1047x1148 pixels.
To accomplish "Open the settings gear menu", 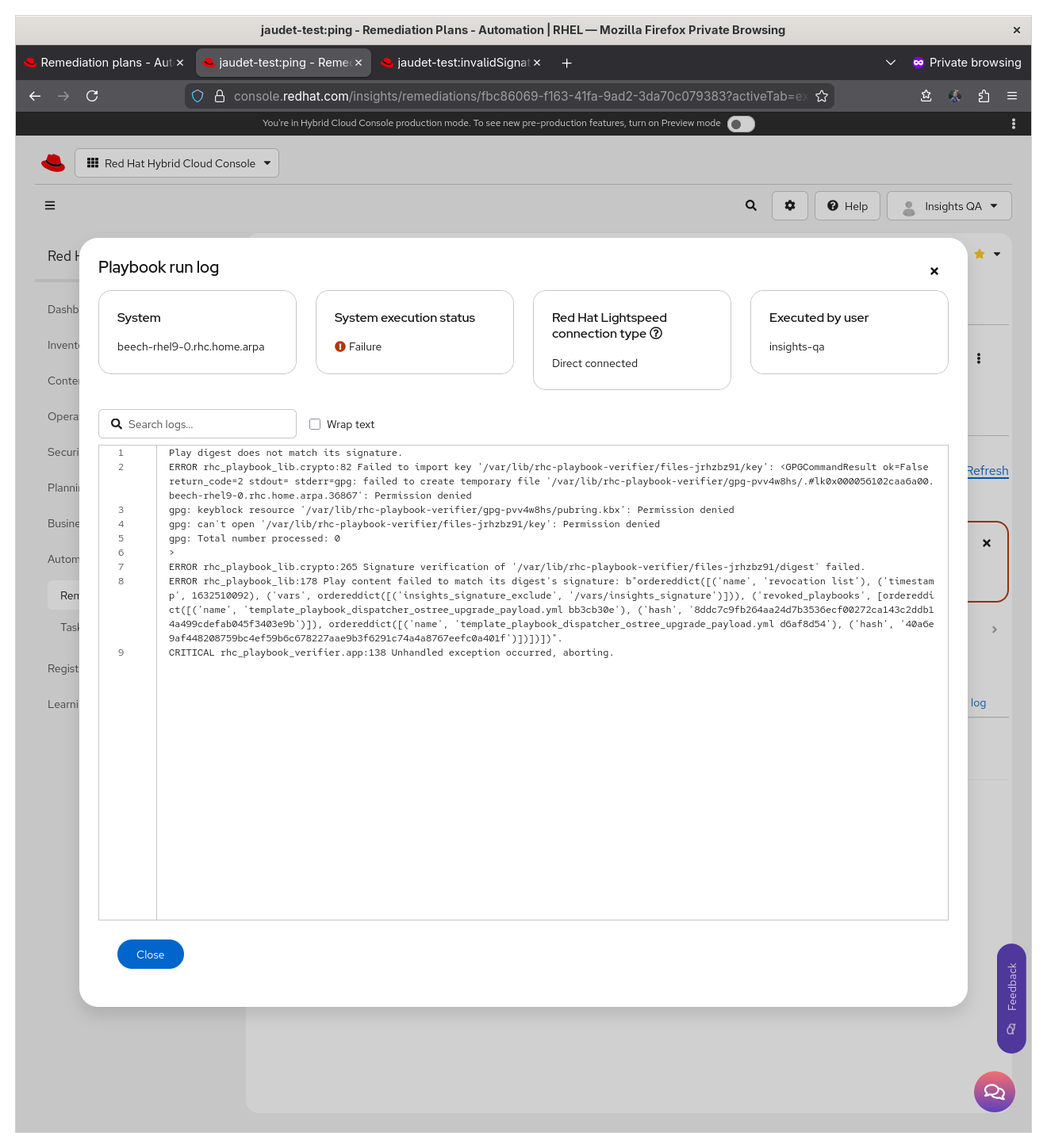I will pos(790,206).
